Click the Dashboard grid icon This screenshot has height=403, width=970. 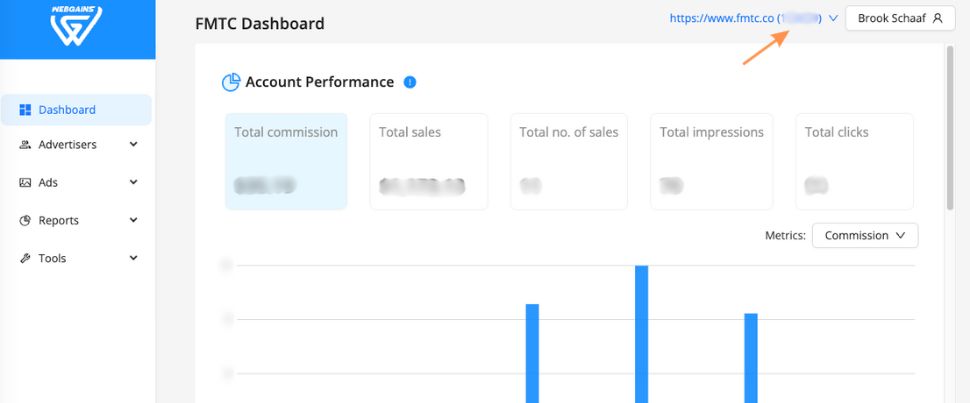pyautogui.click(x=26, y=110)
